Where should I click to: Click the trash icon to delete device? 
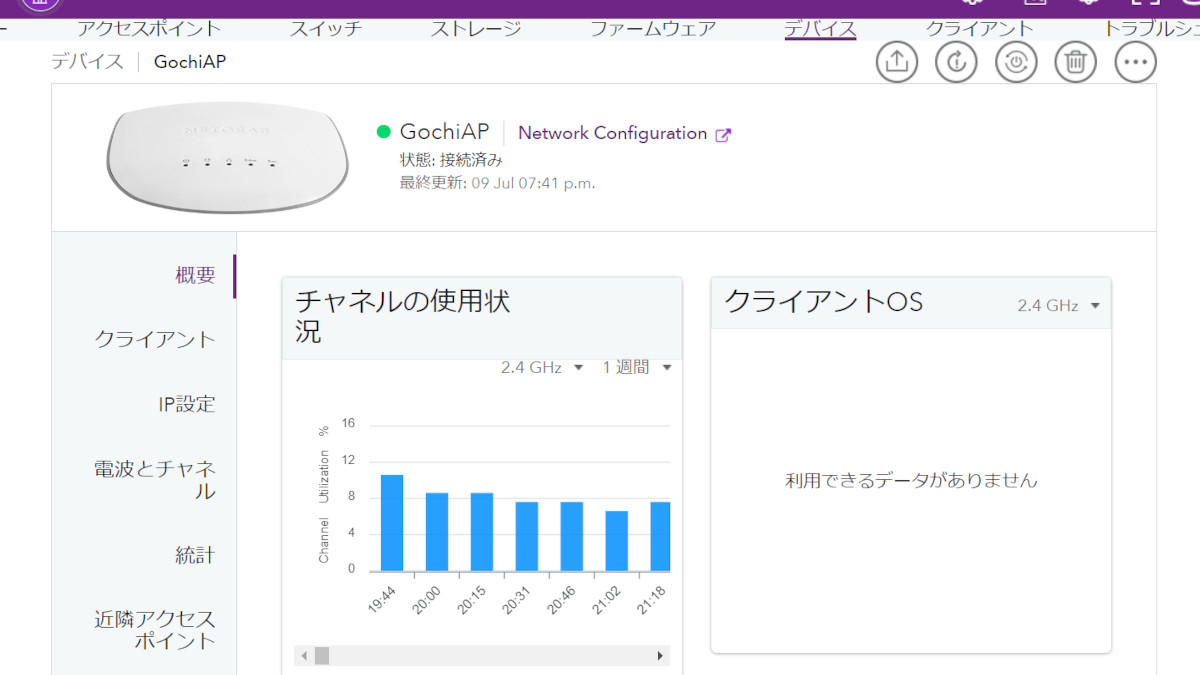pos(1076,62)
